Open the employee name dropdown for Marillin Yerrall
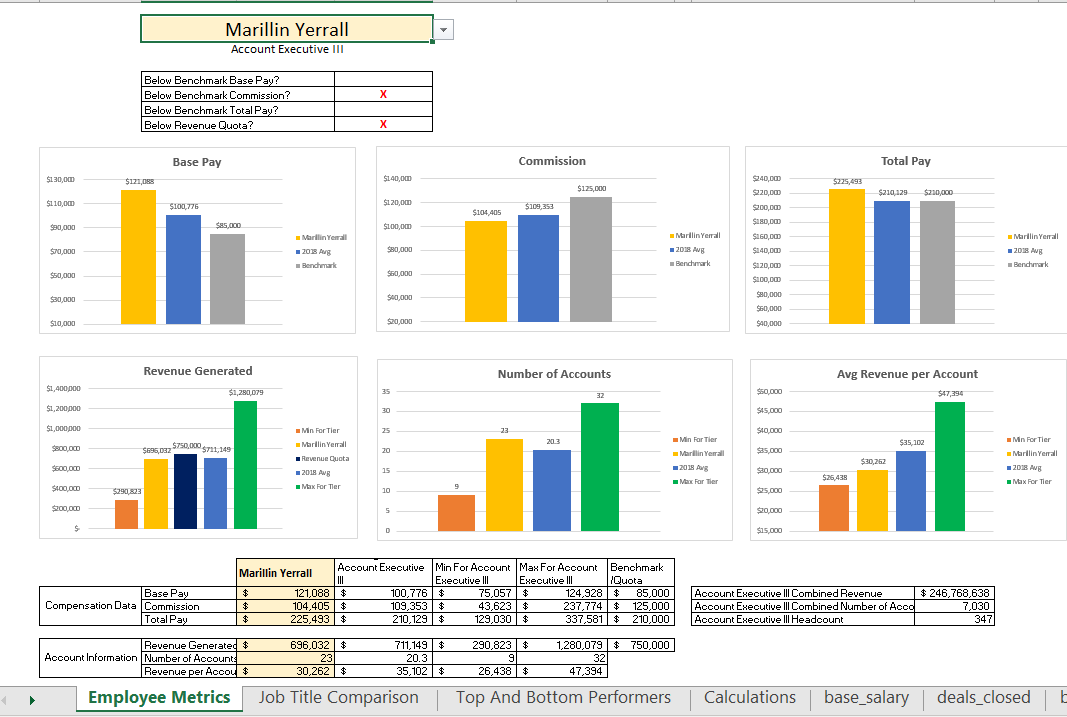Screen dimensions: 1067x717 pos(443,29)
